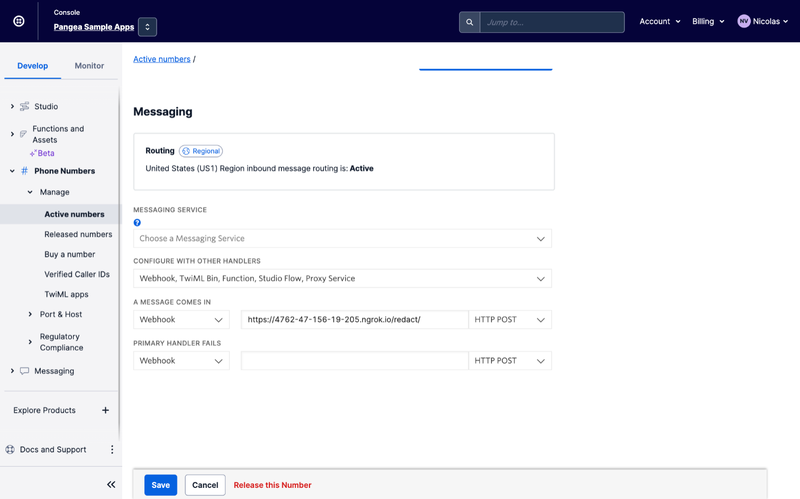Select Buy a number in sidebar
800x499 pixels.
70,254
